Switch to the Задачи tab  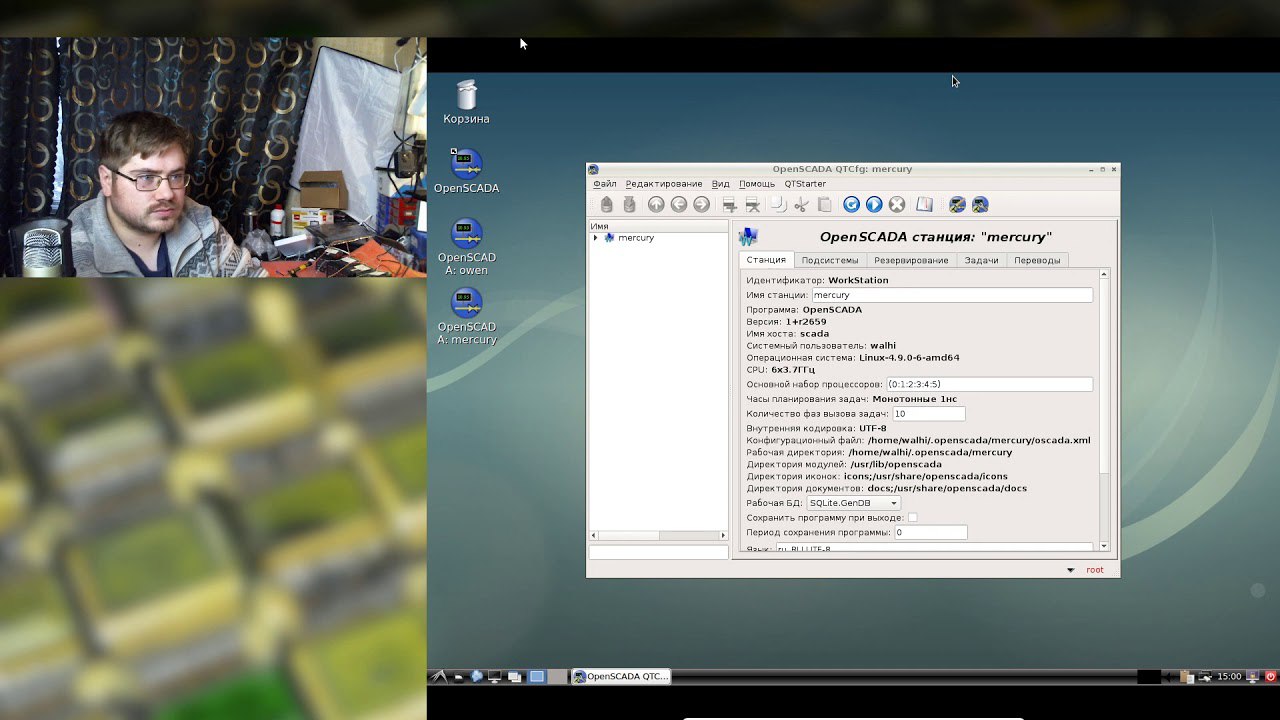pyautogui.click(x=981, y=260)
